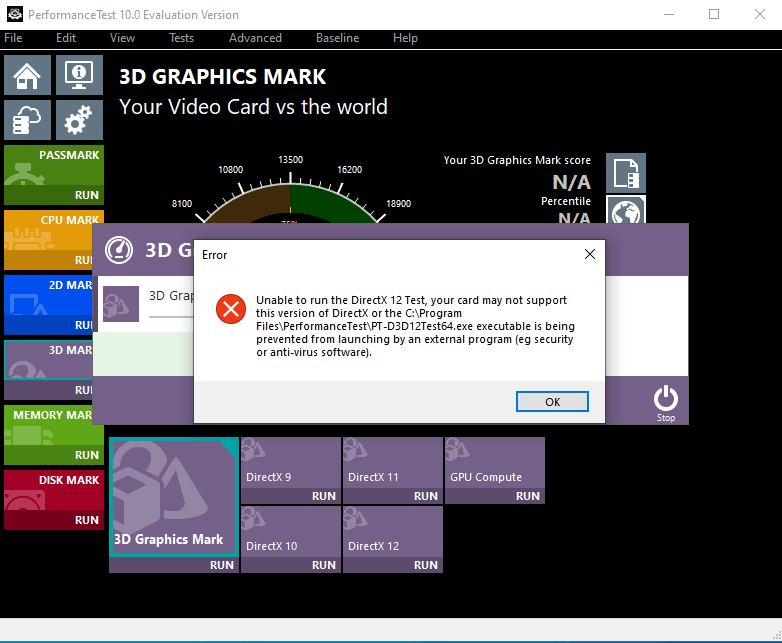Go to the Home dashboard icon
This screenshot has width=782, height=643.
[27, 75]
